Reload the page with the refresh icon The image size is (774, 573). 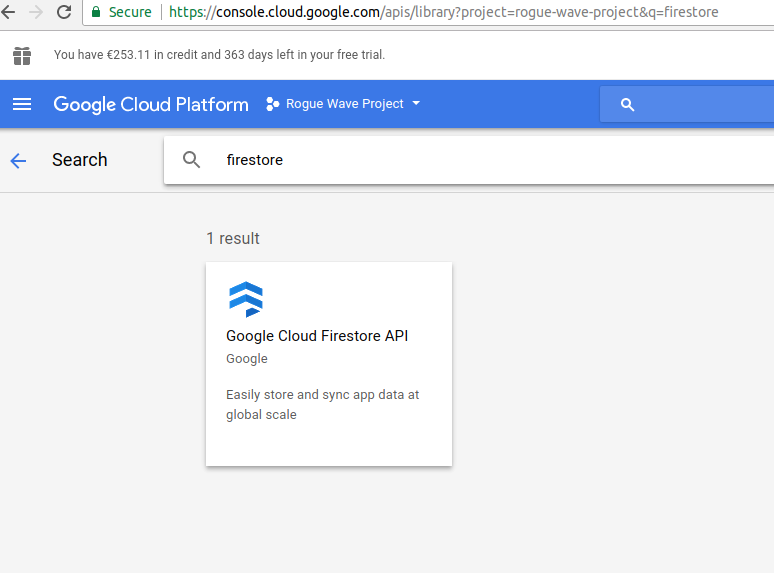coord(64,12)
